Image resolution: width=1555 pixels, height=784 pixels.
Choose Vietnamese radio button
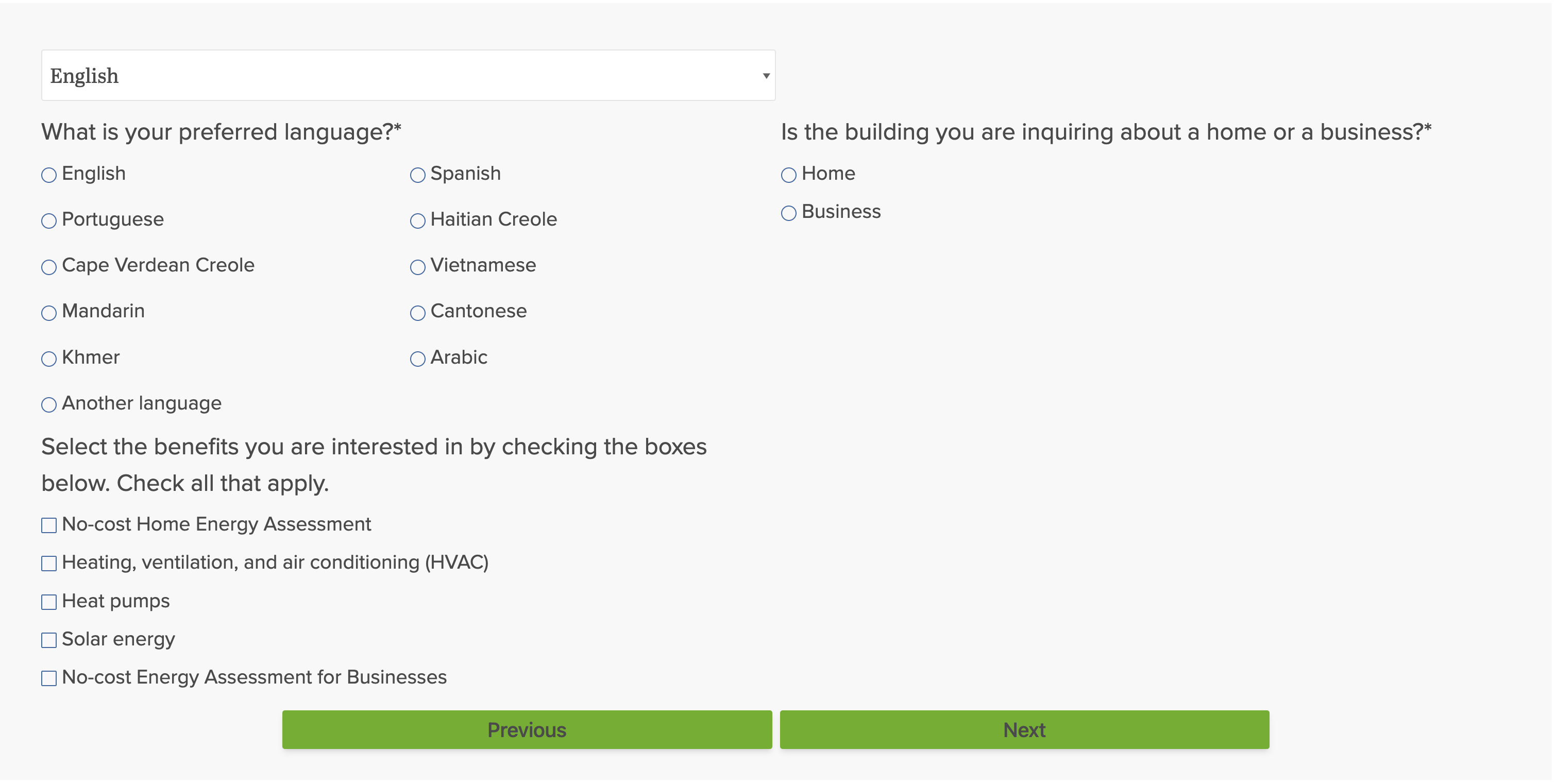click(417, 267)
